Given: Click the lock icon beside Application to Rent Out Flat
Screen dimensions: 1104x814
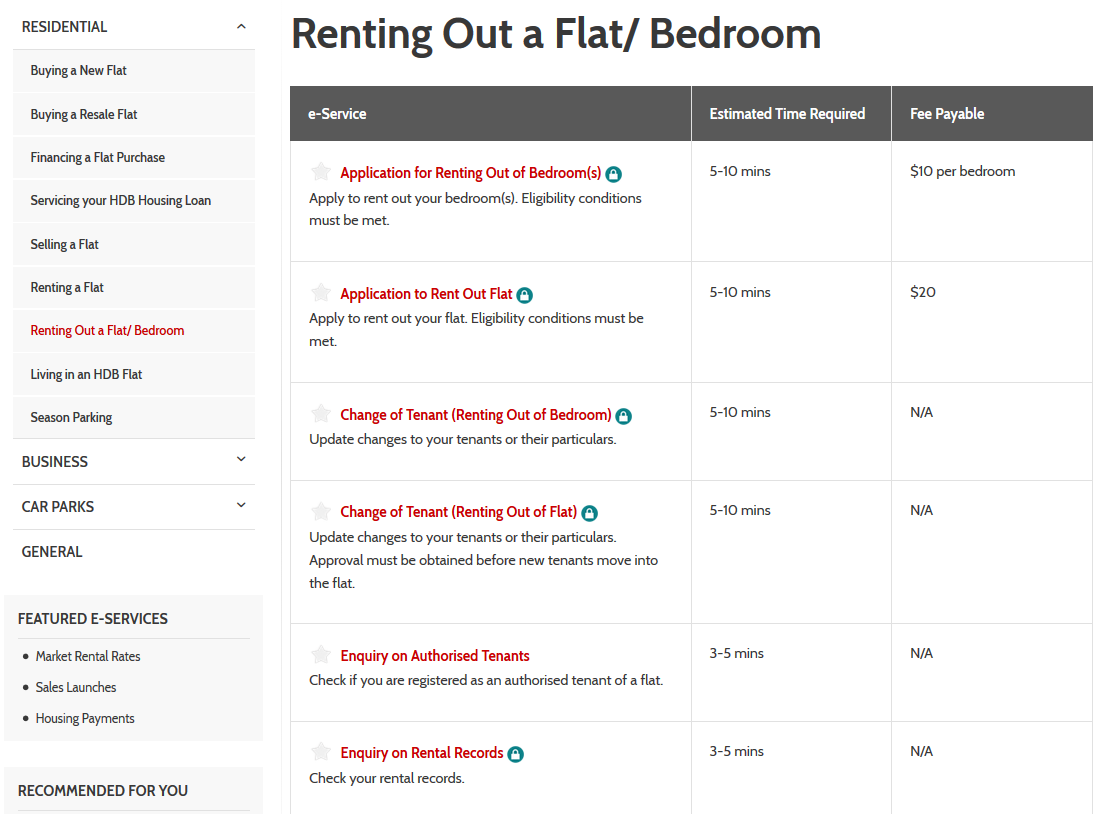Looking at the screenshot, I should [525, 294].
